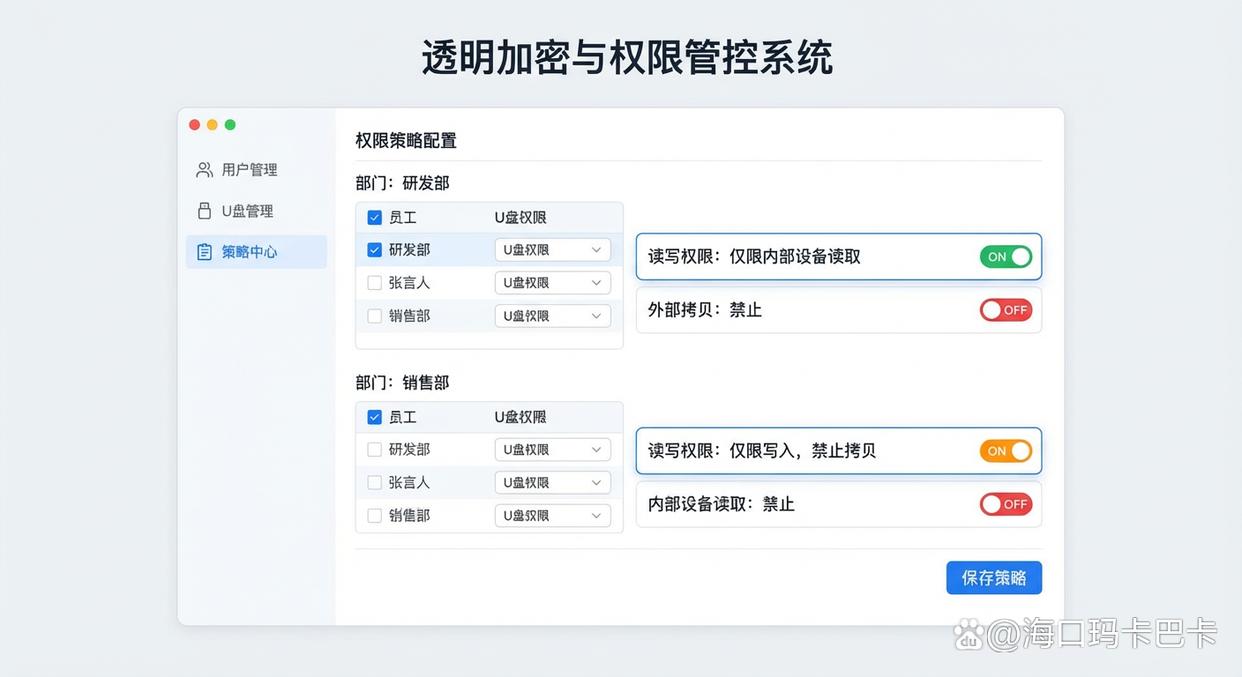Click the 保存策略 button
Screen dimensions: 1242x677
coord(994,577)
